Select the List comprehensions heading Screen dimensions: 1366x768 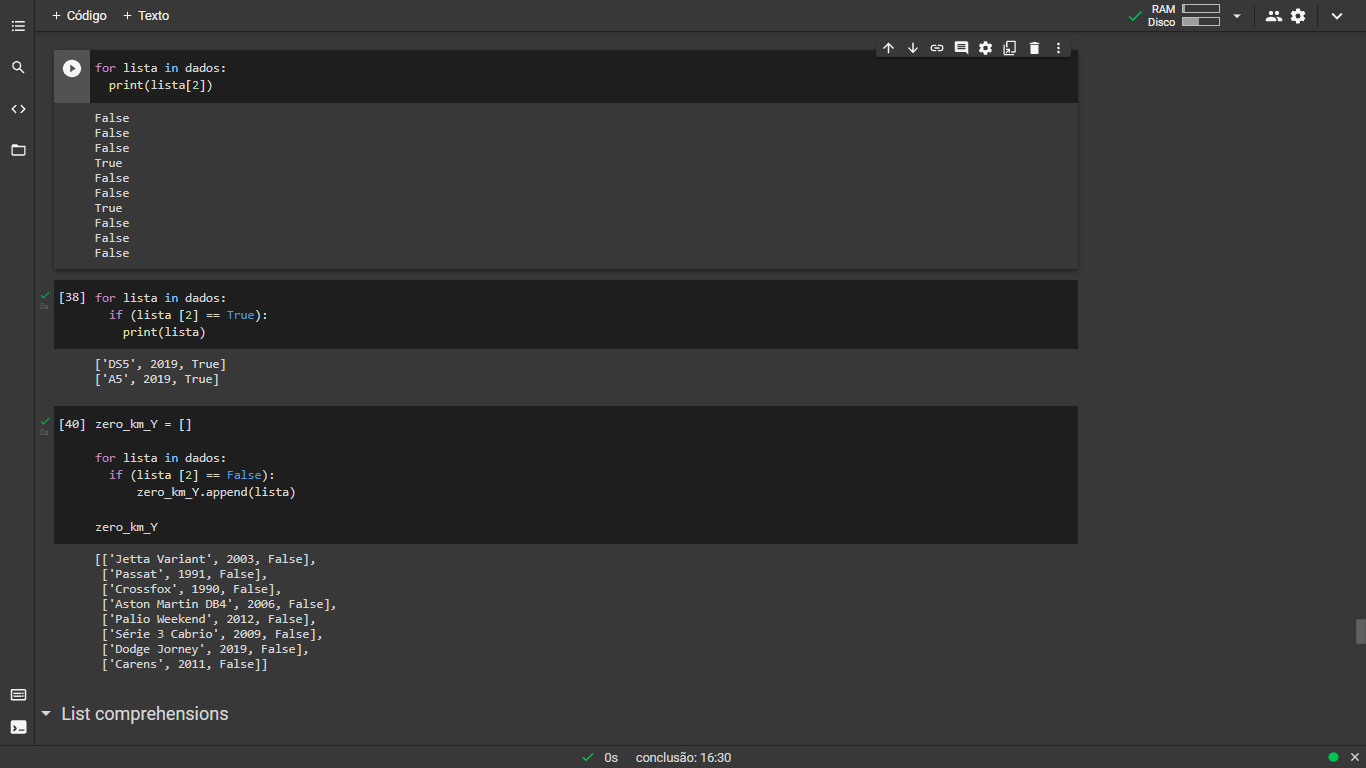[145, 714]
